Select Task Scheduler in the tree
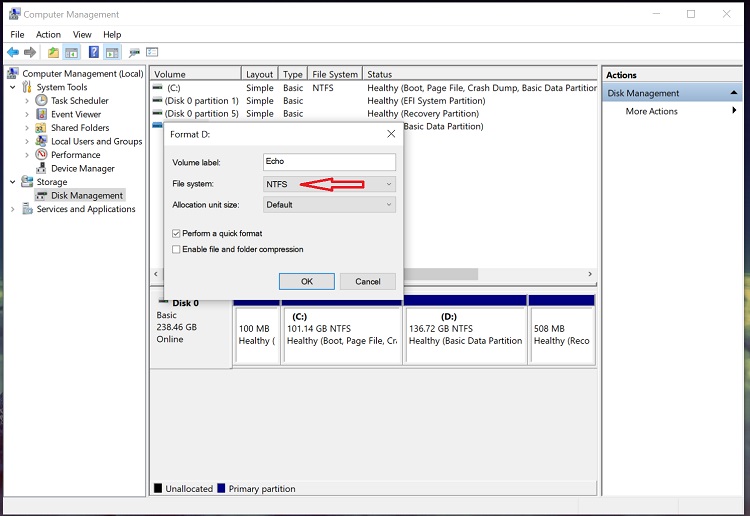Screen dimensions: 750x516 point(79,100)
